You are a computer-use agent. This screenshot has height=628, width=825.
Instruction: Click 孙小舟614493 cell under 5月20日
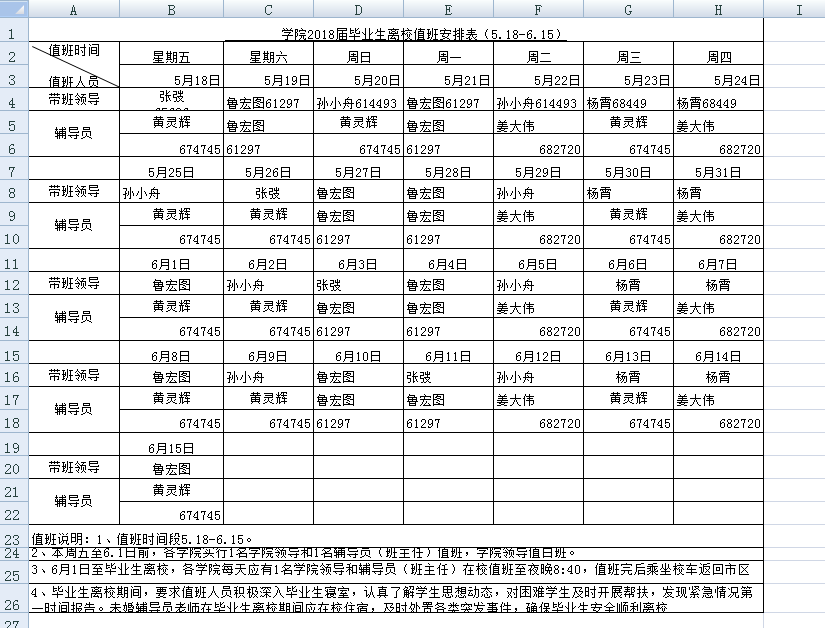pyautogui.click(x=358, y=103)
